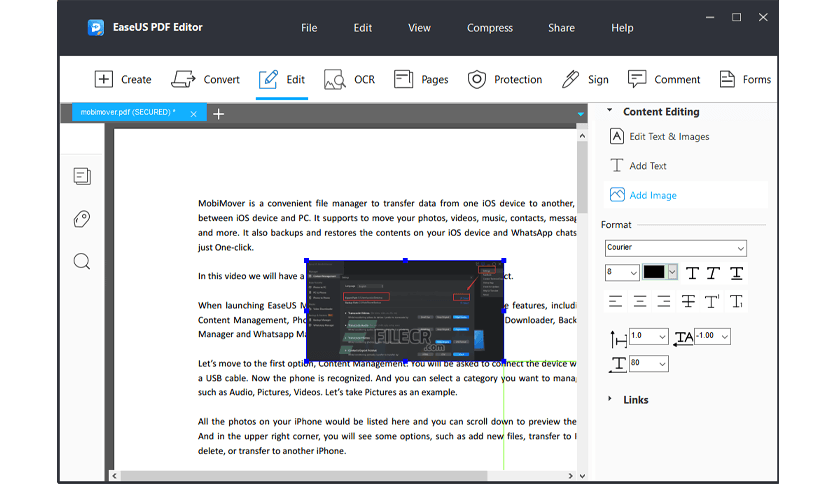This screenshot has width=836, height=484.
Task: Align text left
Action: coord(615,302)
